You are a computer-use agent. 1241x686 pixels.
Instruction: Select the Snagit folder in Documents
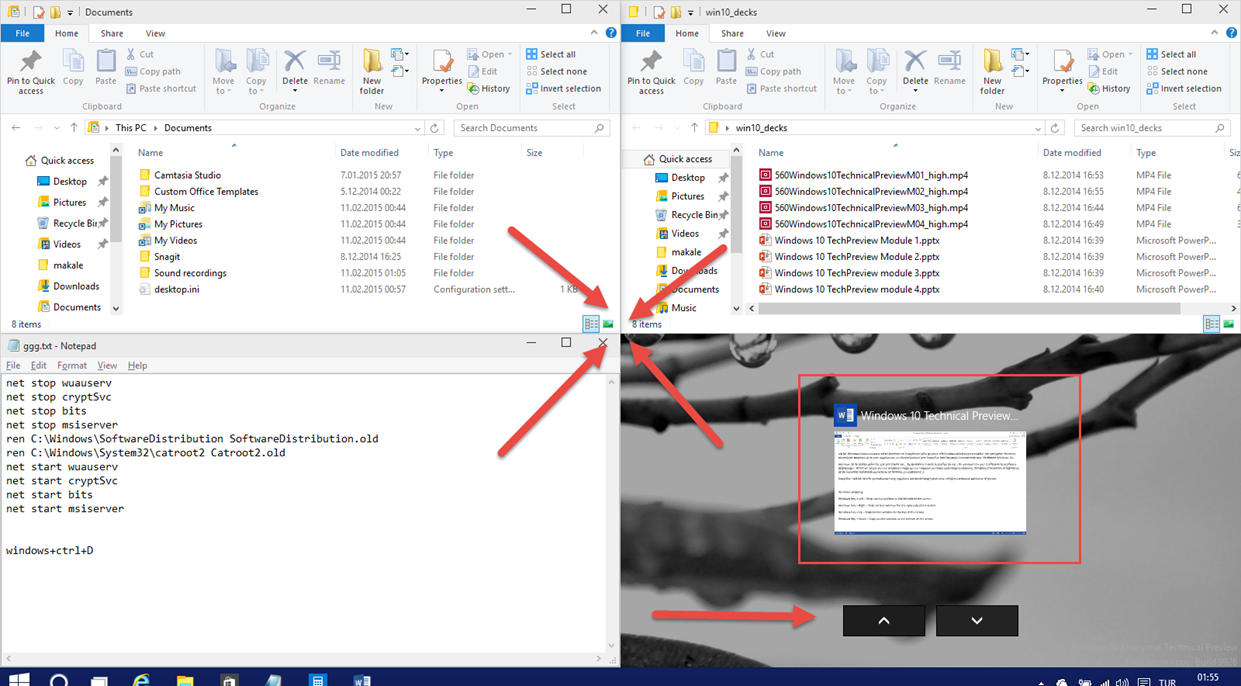tap(167, 257)
